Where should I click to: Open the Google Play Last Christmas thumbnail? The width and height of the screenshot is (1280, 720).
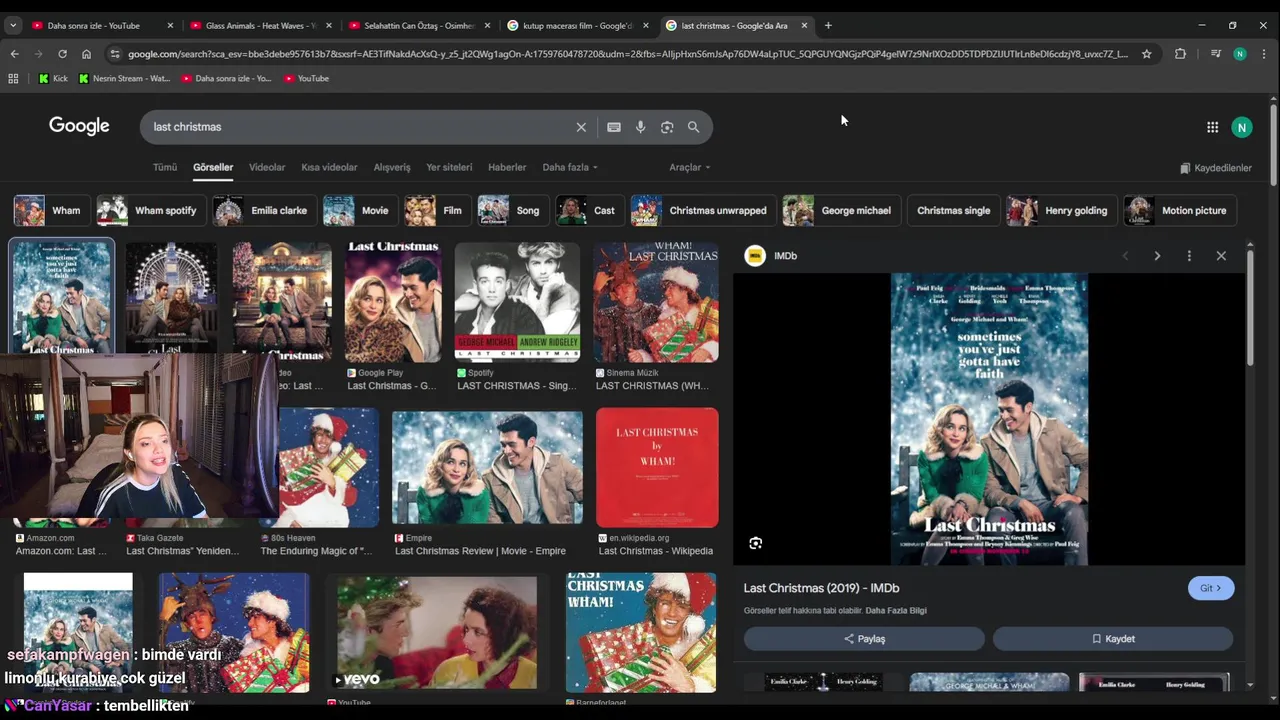pos(393,301)
